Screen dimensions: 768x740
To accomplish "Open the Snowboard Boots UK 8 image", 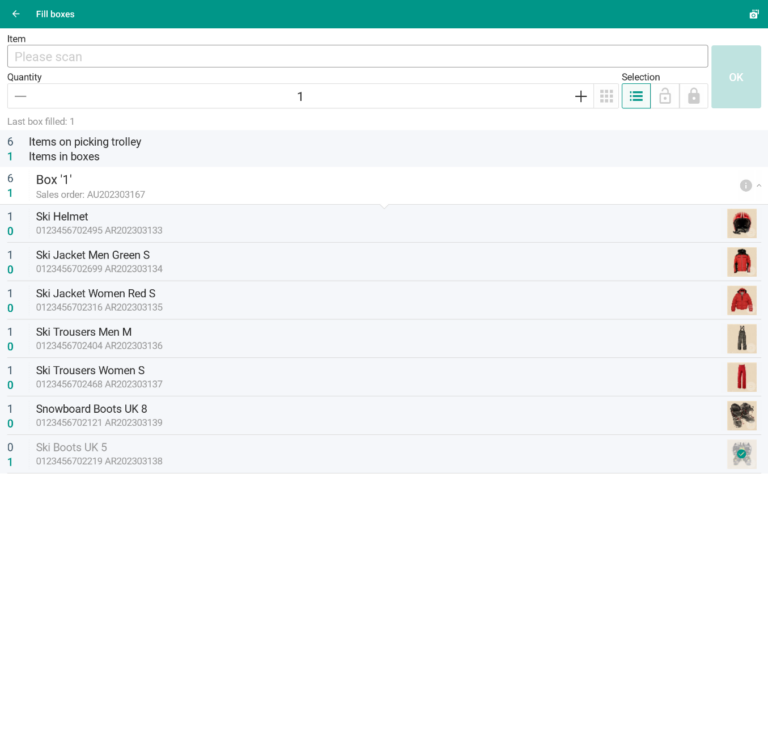I will (741, 416).
